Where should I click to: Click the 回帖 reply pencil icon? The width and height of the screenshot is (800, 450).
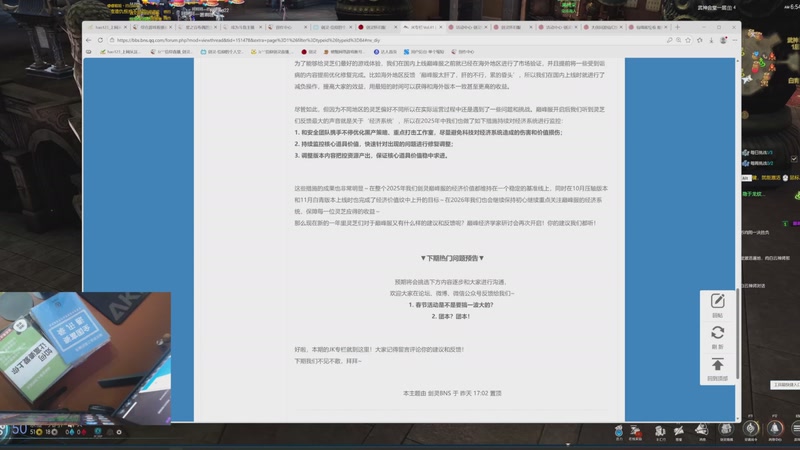click(717, 302)
